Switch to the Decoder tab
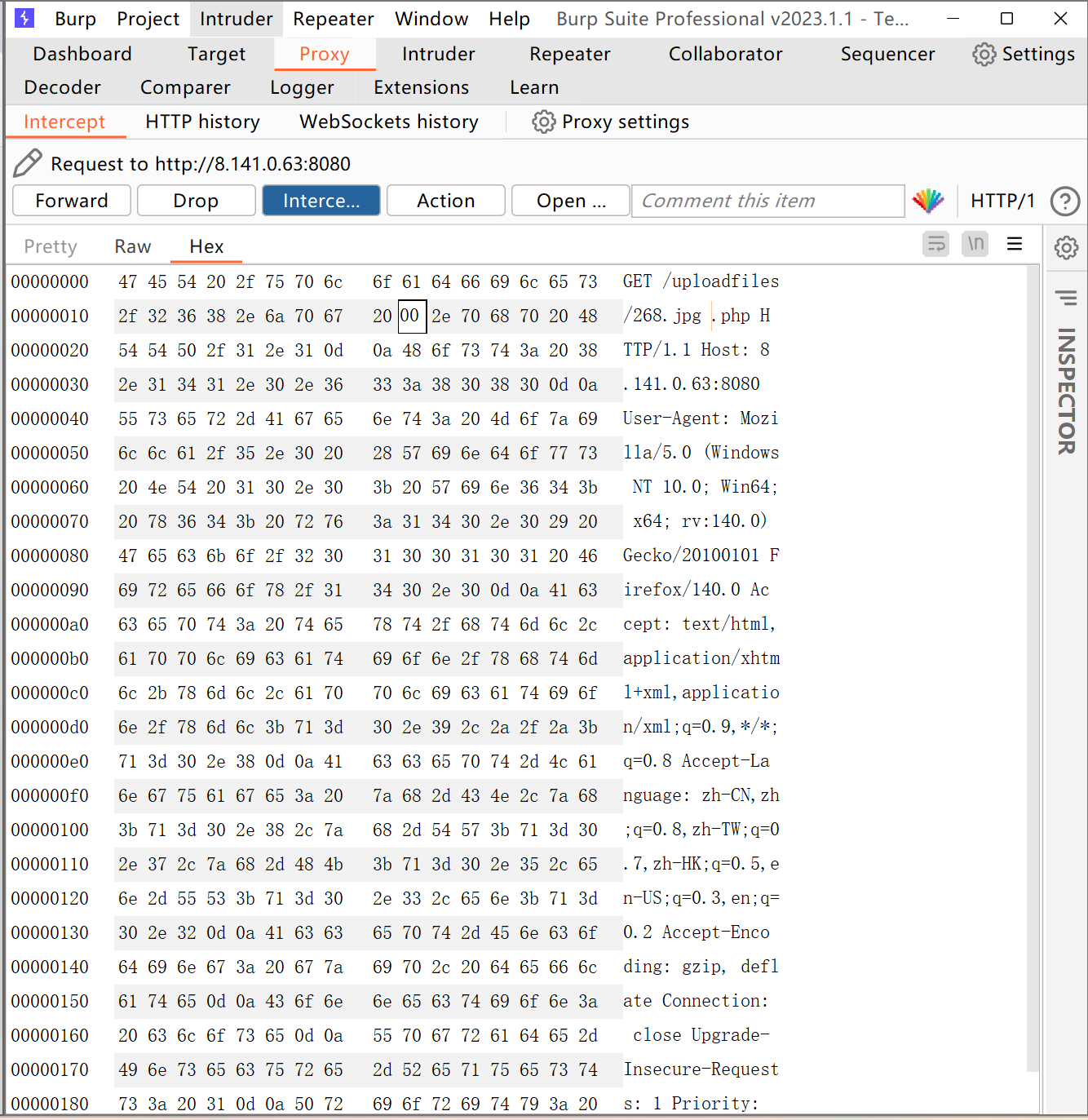Screen dimensions: 1088x1120 (x=63, y=87)
